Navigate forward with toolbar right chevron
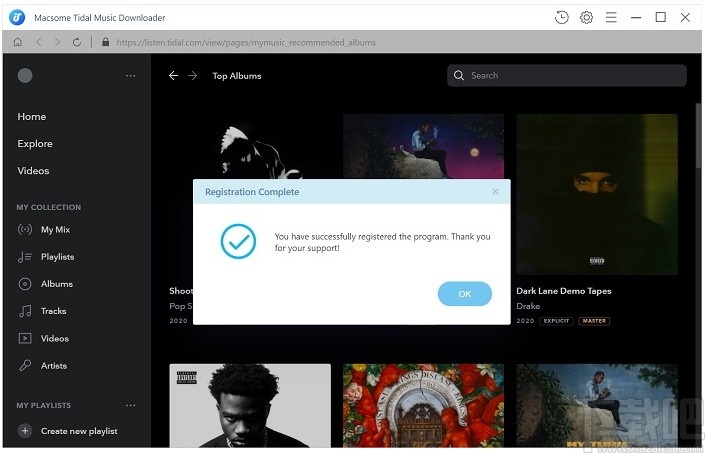This screenshot has height=453, width=707. point(57,42)
